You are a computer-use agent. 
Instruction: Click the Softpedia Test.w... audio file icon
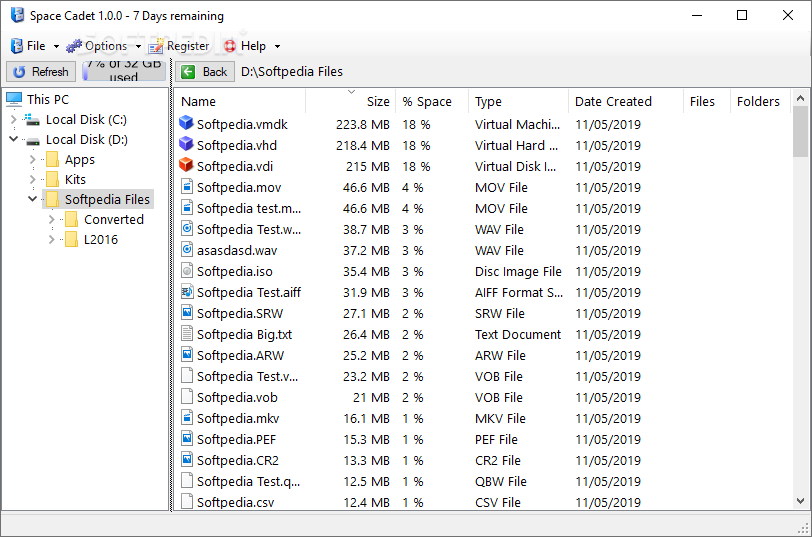click(187, 228)
